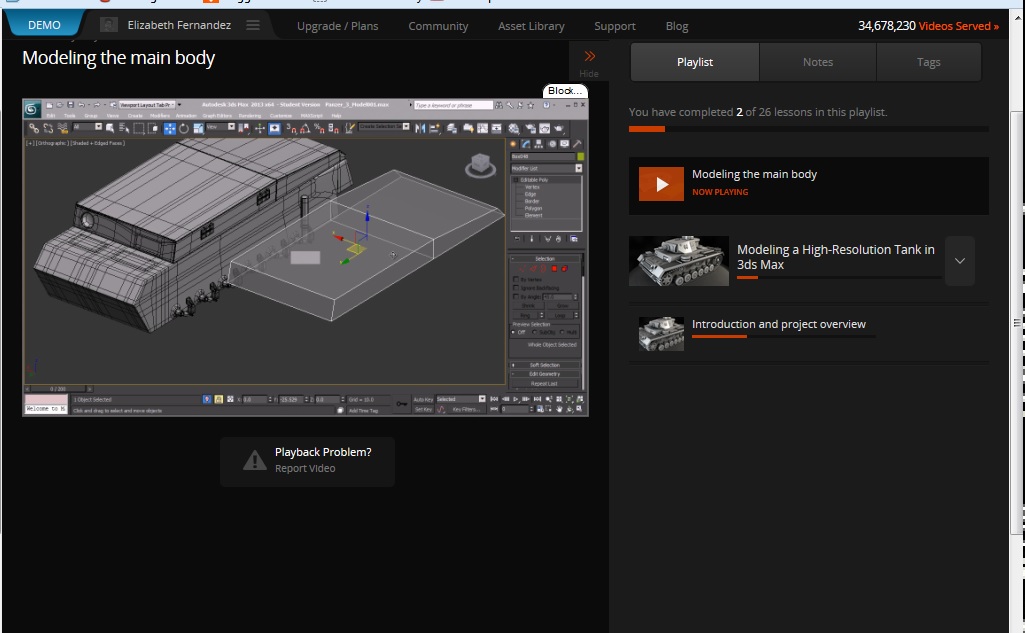The height and width of the screenshot is (633, 1025).
Task: Select the Vertex sub-object icon
Action: tap(521, 268)
